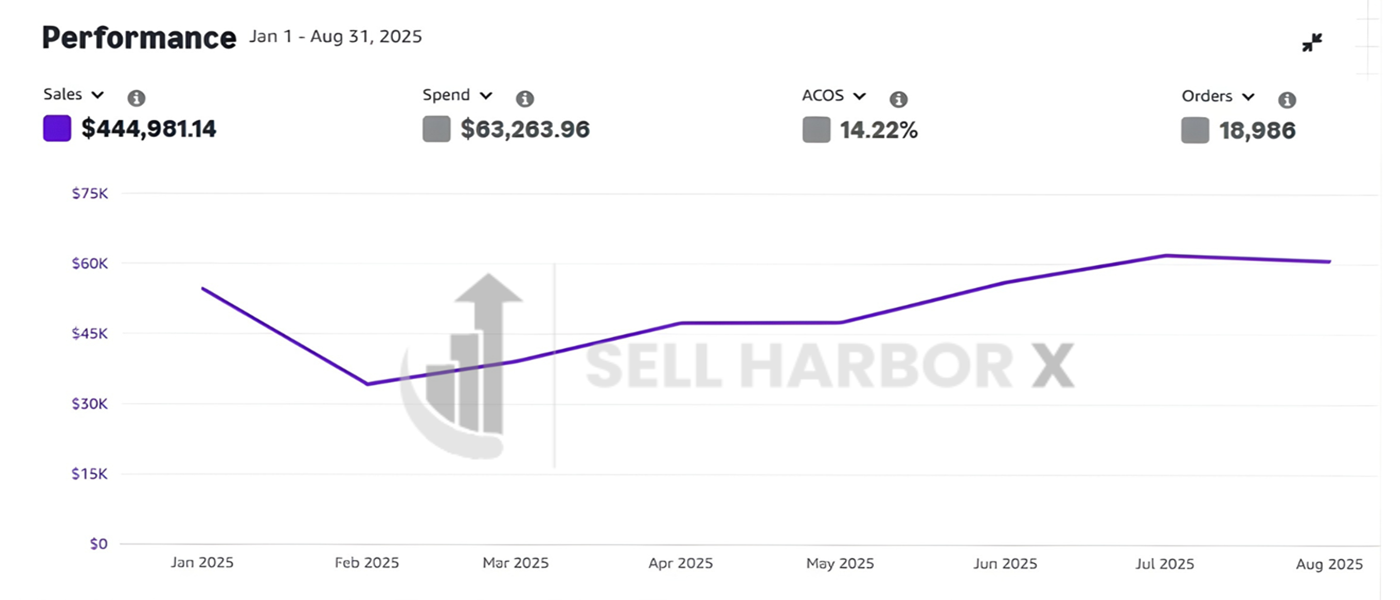This screenshot has width=1400, height=600.
Task: Enable the gray ACOS series swatch
Action: pos(816,130)
